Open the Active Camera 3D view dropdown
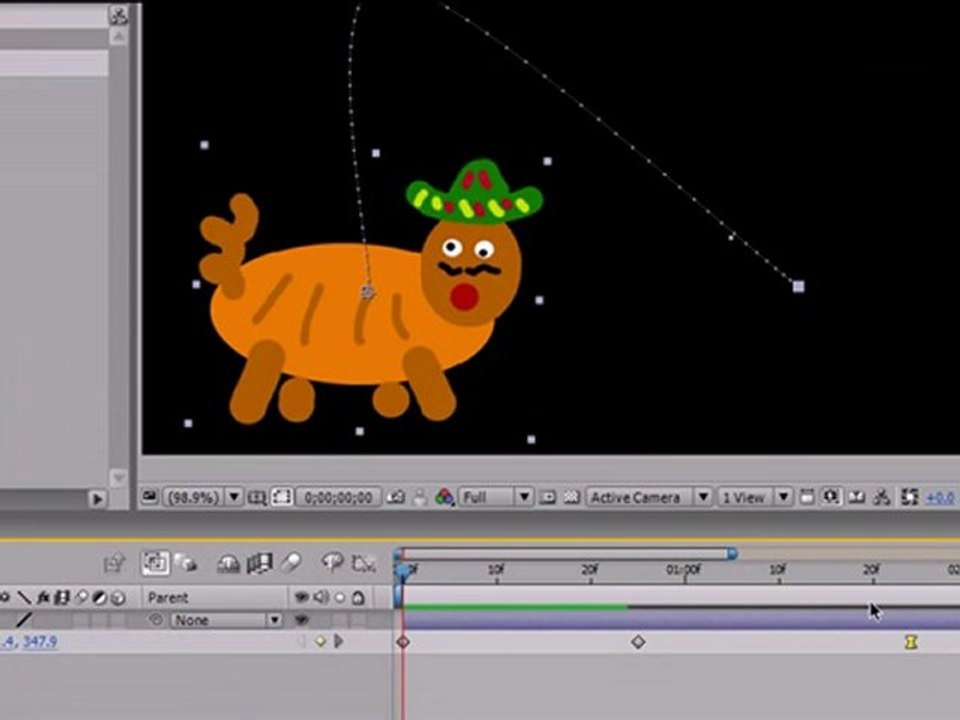 [648, 497]
